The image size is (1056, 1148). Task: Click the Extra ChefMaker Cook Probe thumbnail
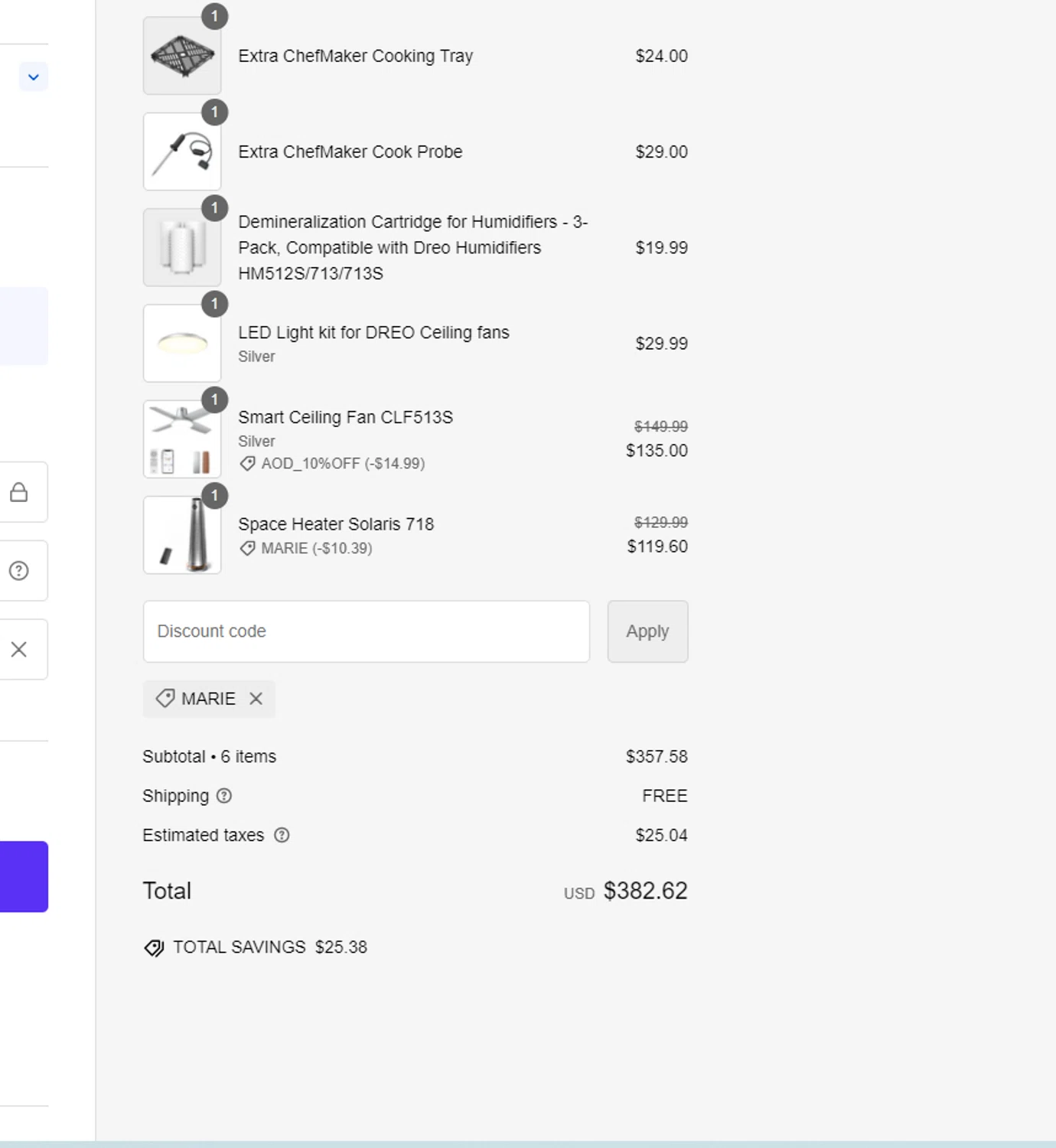coord(182,152)
